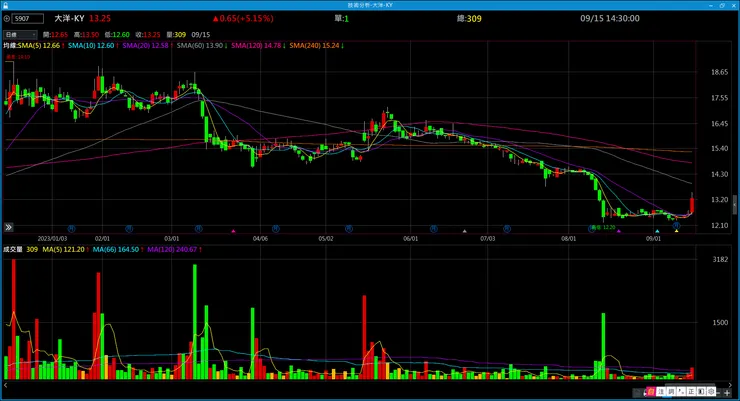Click the circled 月 marker just after 06/01

click(x=433, y=229)
